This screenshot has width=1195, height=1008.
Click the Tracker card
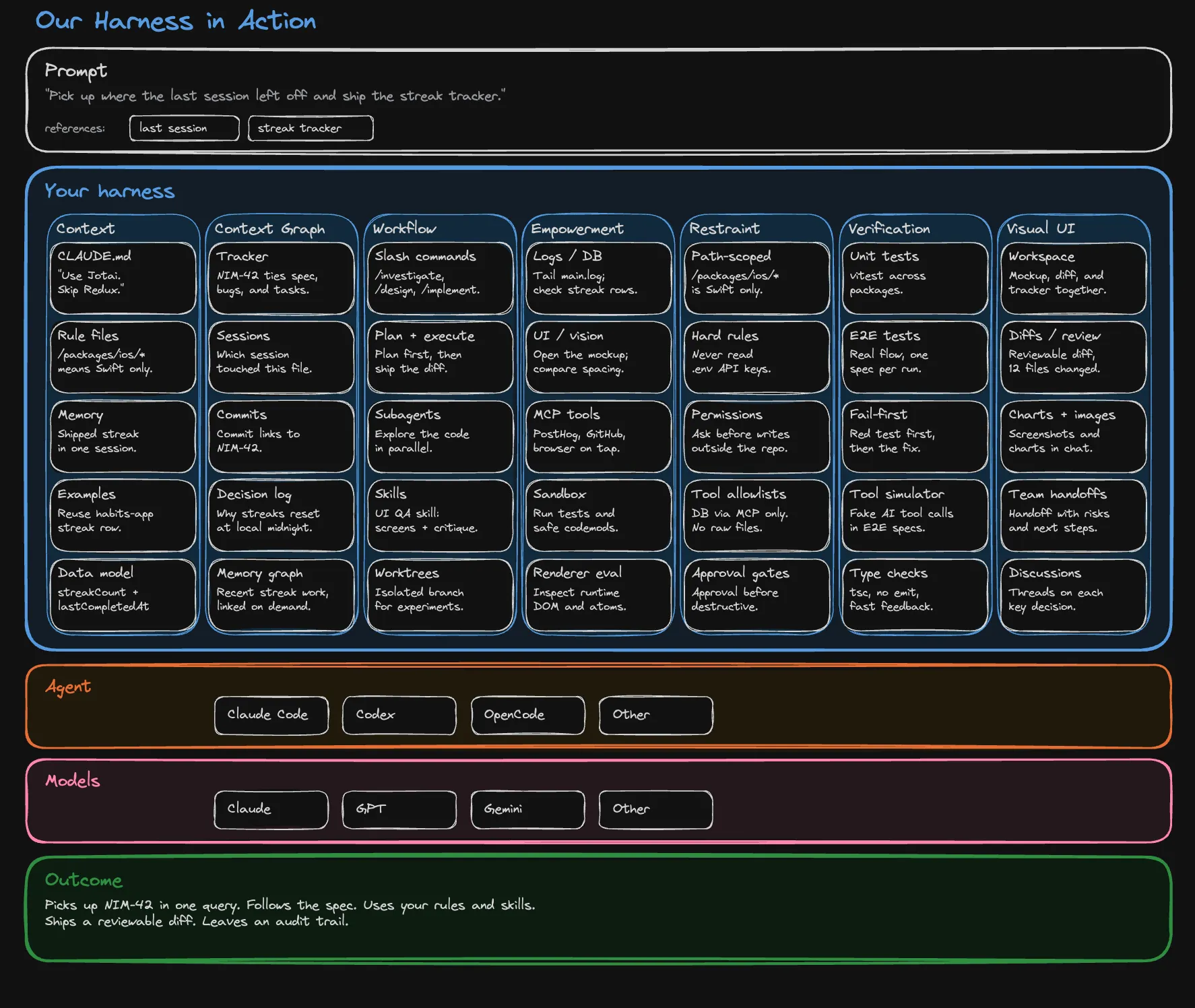[281, 278]
